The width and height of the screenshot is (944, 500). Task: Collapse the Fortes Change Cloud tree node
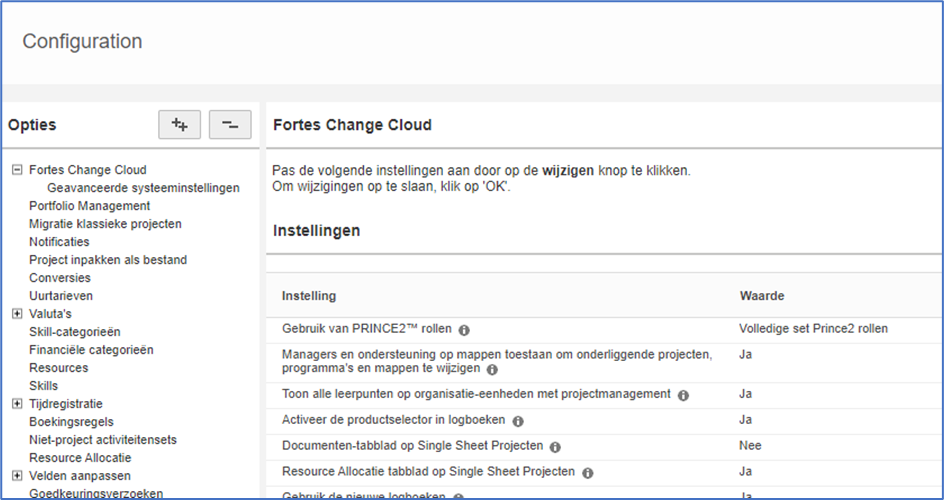pos(17,170)
